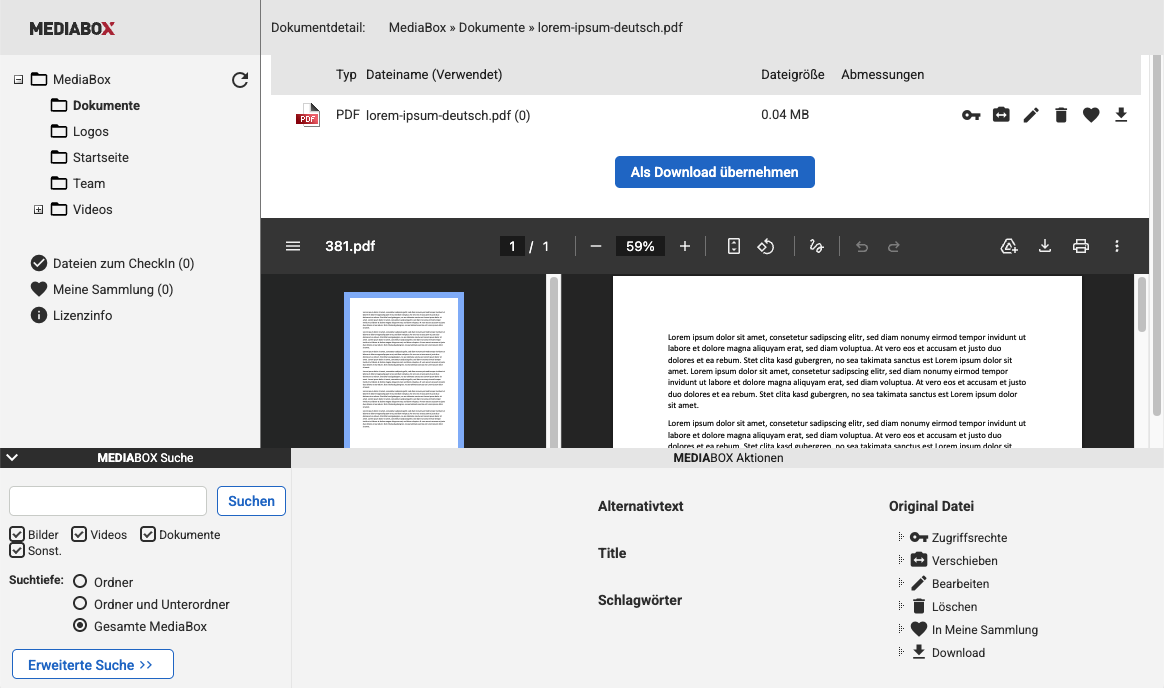
Task: Collapse the MediaBox root tree node
Action: [19, 79]
